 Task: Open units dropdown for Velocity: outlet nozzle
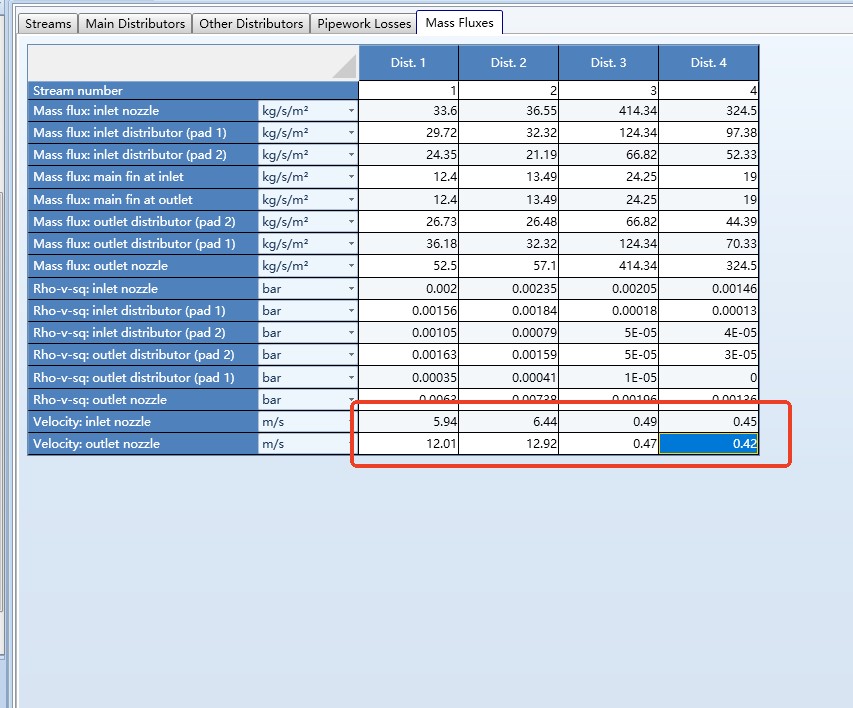click(351, 444)
